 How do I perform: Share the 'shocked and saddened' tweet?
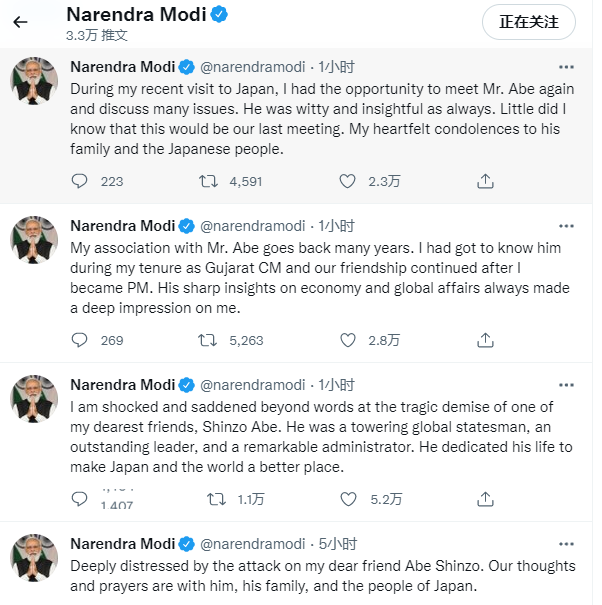coord(485,498)
